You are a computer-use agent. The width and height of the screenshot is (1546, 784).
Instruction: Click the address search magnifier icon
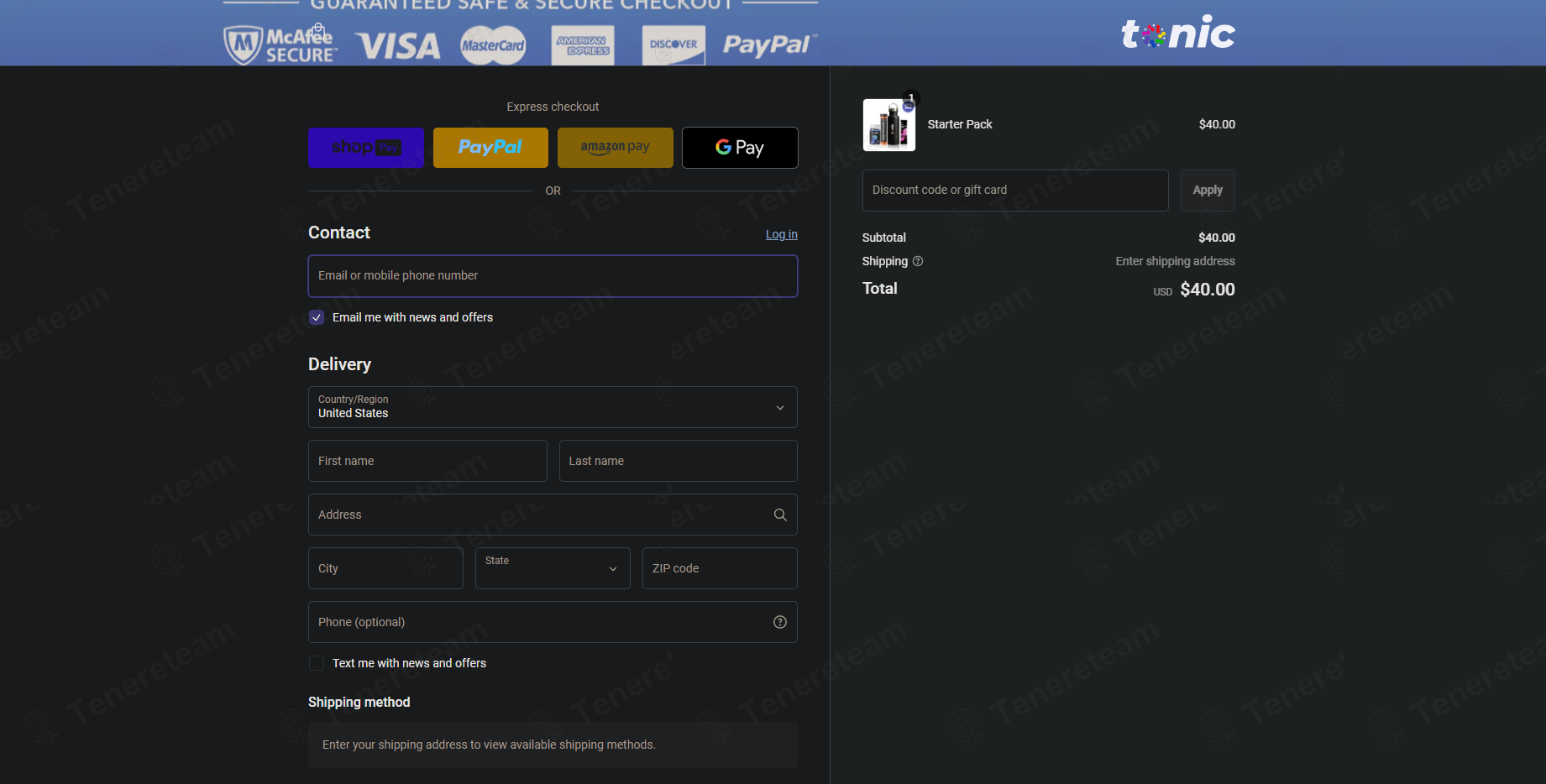[780, 515]
